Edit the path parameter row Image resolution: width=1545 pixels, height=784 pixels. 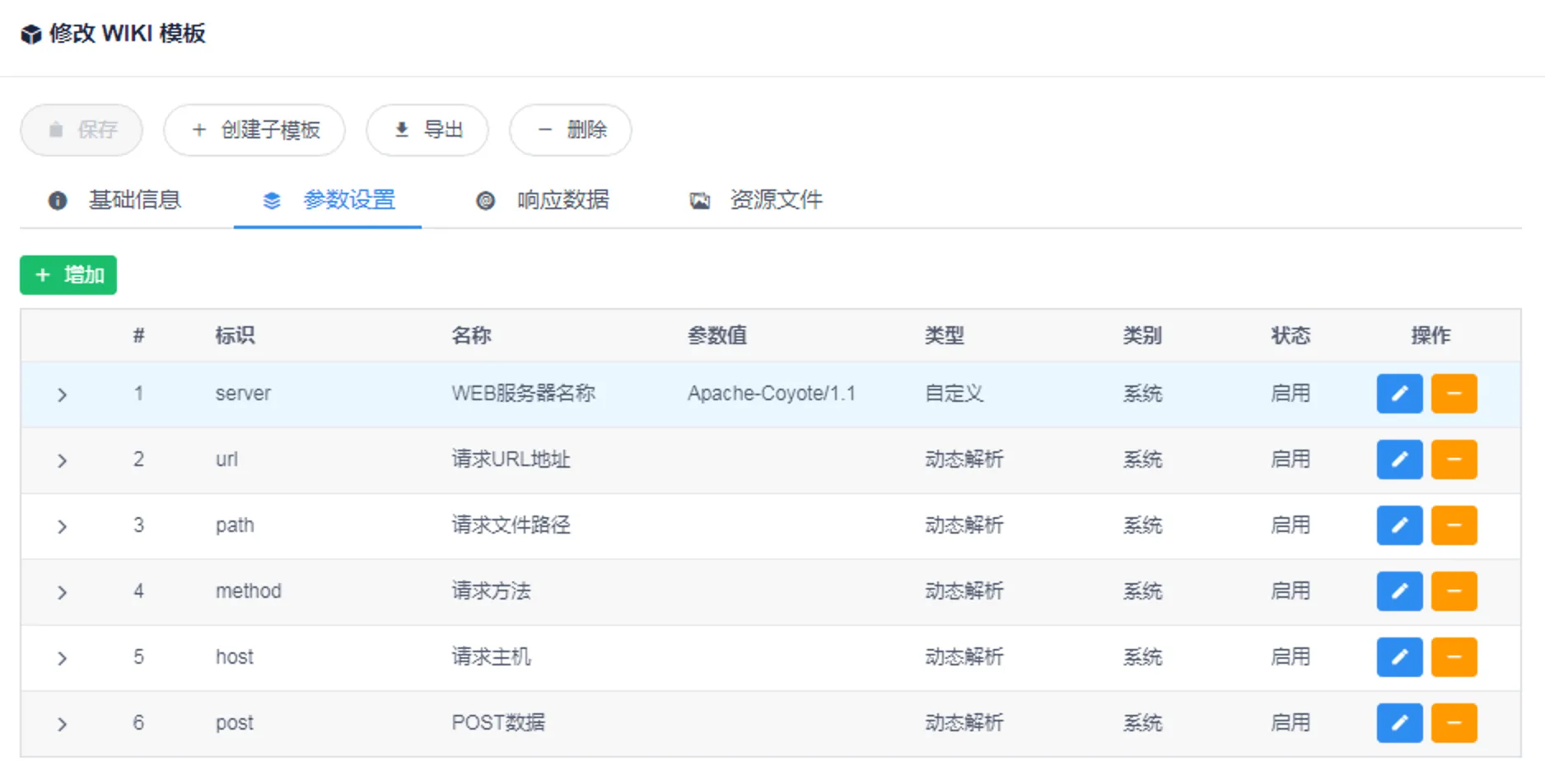pos(1399,525)
